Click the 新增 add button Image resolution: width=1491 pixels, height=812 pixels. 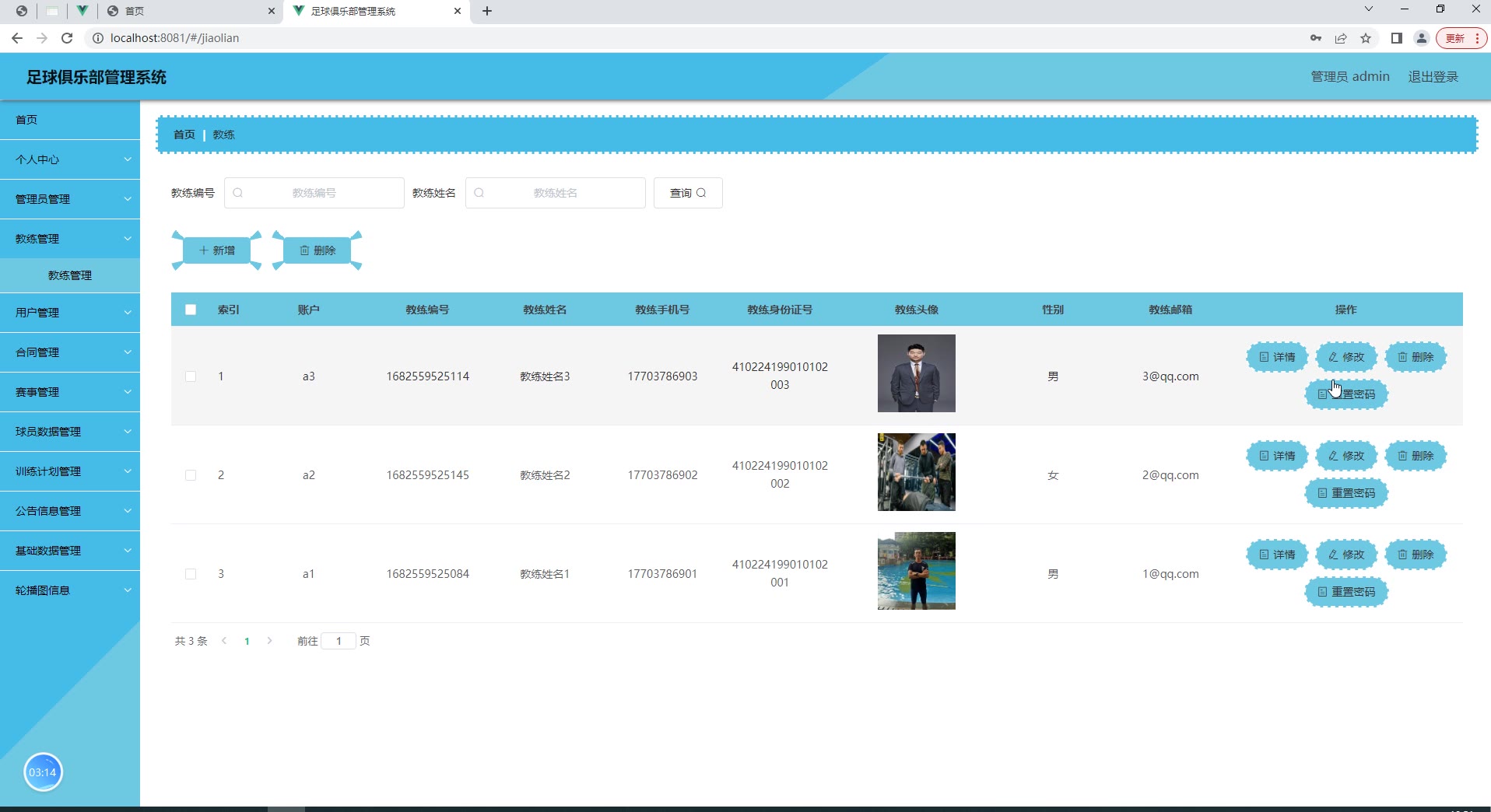tap(217, 250)
